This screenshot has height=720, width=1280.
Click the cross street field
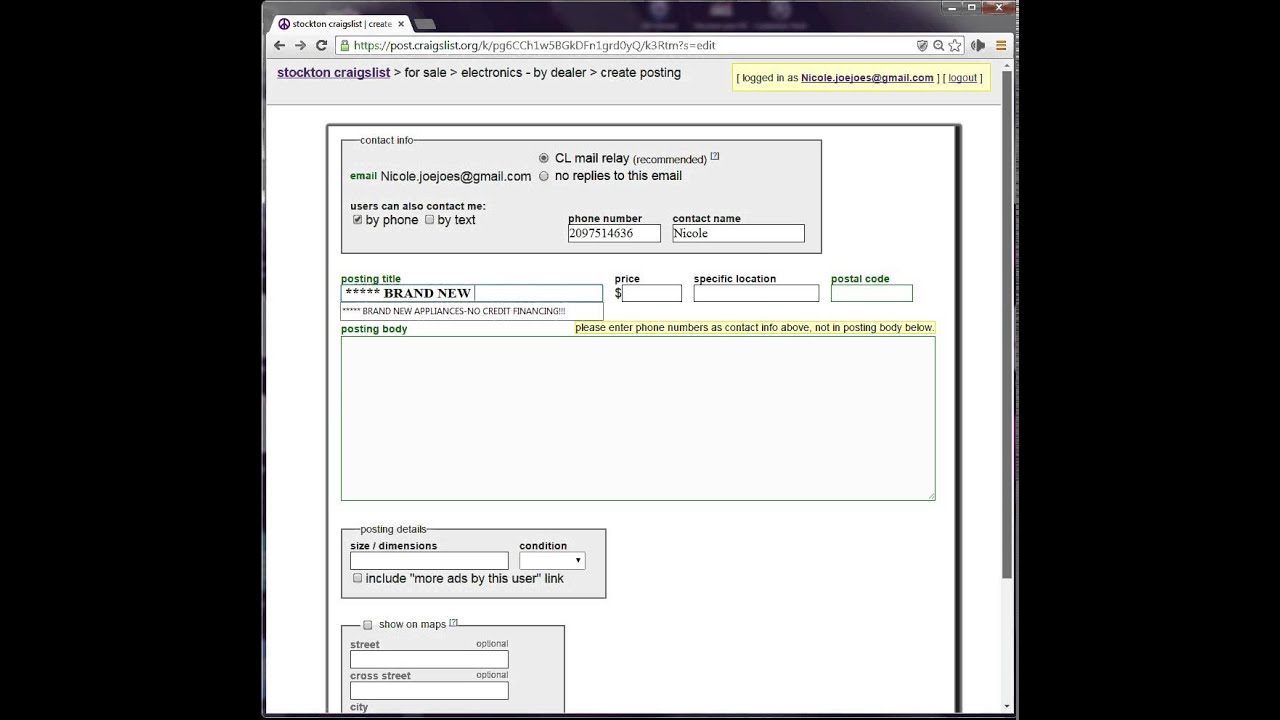429,690
